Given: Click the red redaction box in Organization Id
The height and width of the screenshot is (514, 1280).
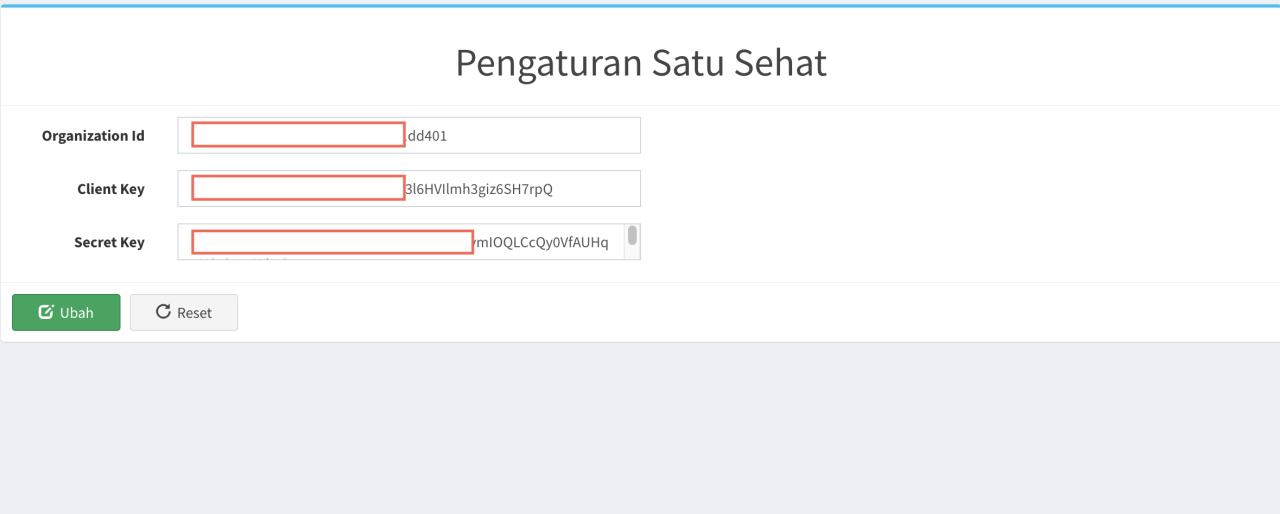Looking at the screenshot, I should [x=298, y=135].
